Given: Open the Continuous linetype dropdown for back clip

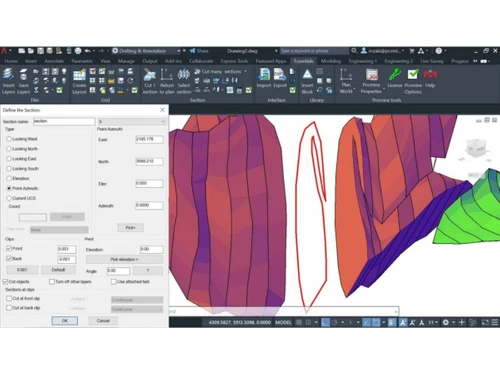Looking at the screenshot, I should [x=137, y=309].
